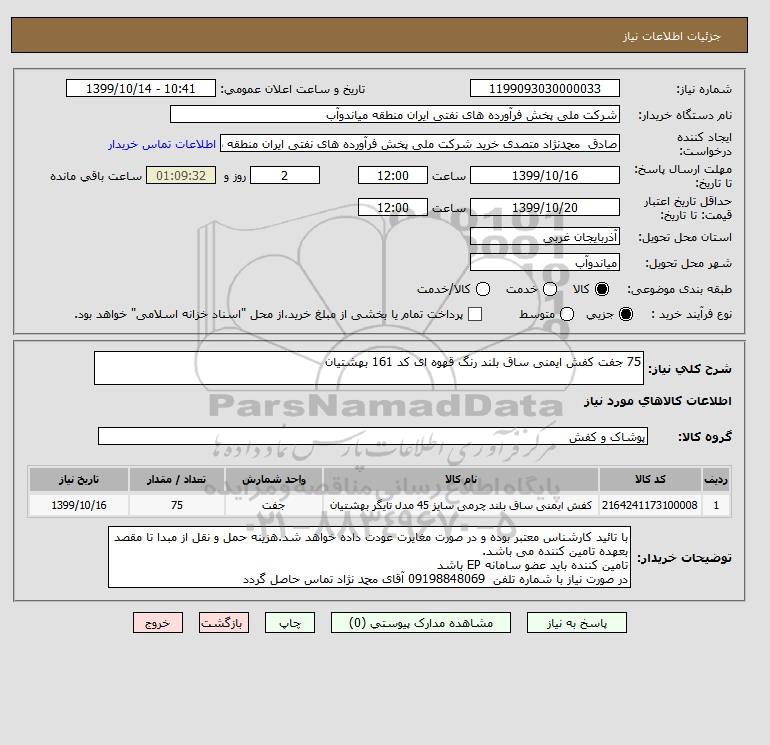Click the تاریخ نیاز column header
Image resolution: width=770 pixels, height=745 pixels.
point(79,479)
